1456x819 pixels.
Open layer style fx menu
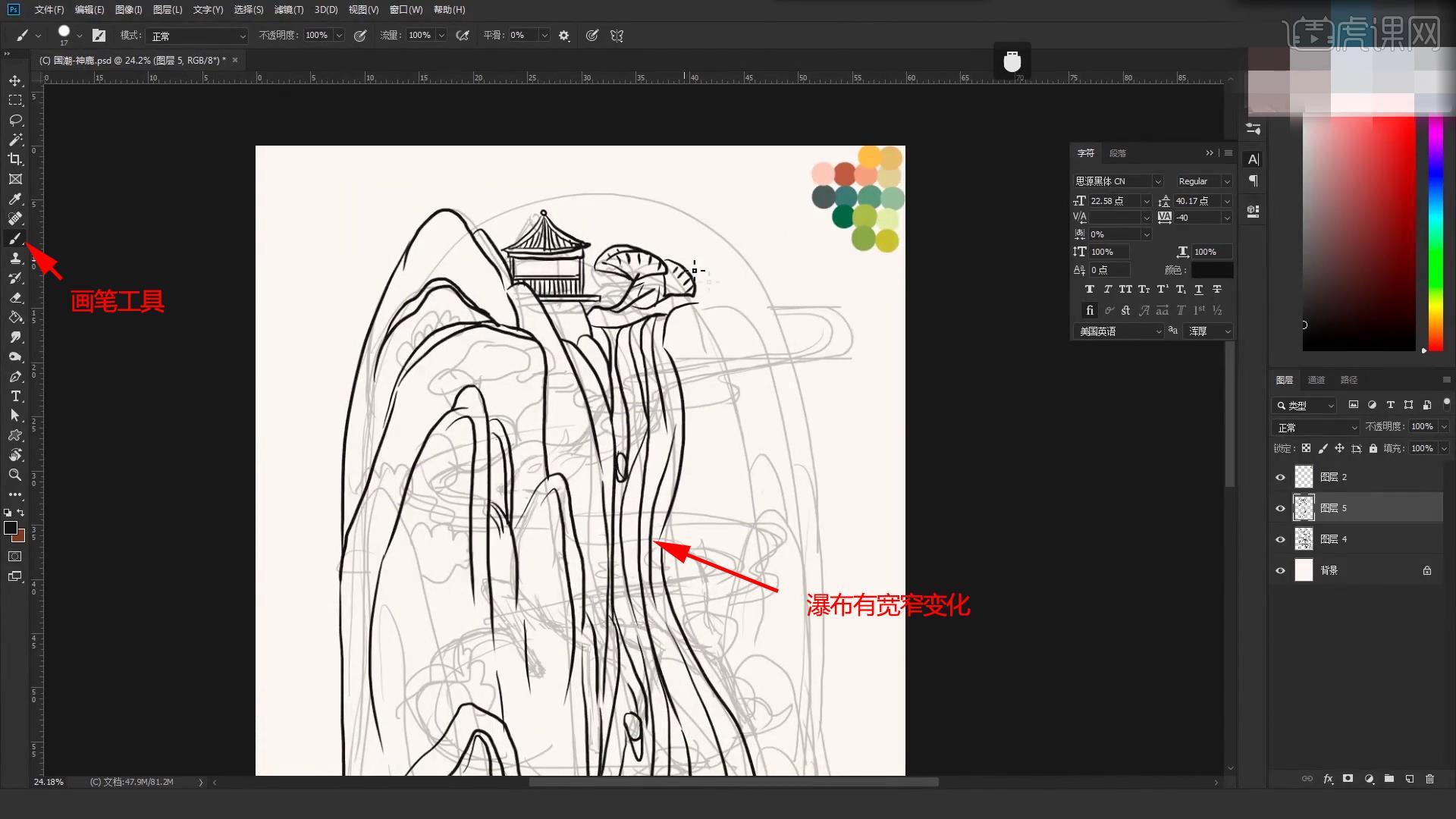point(1328,779)
